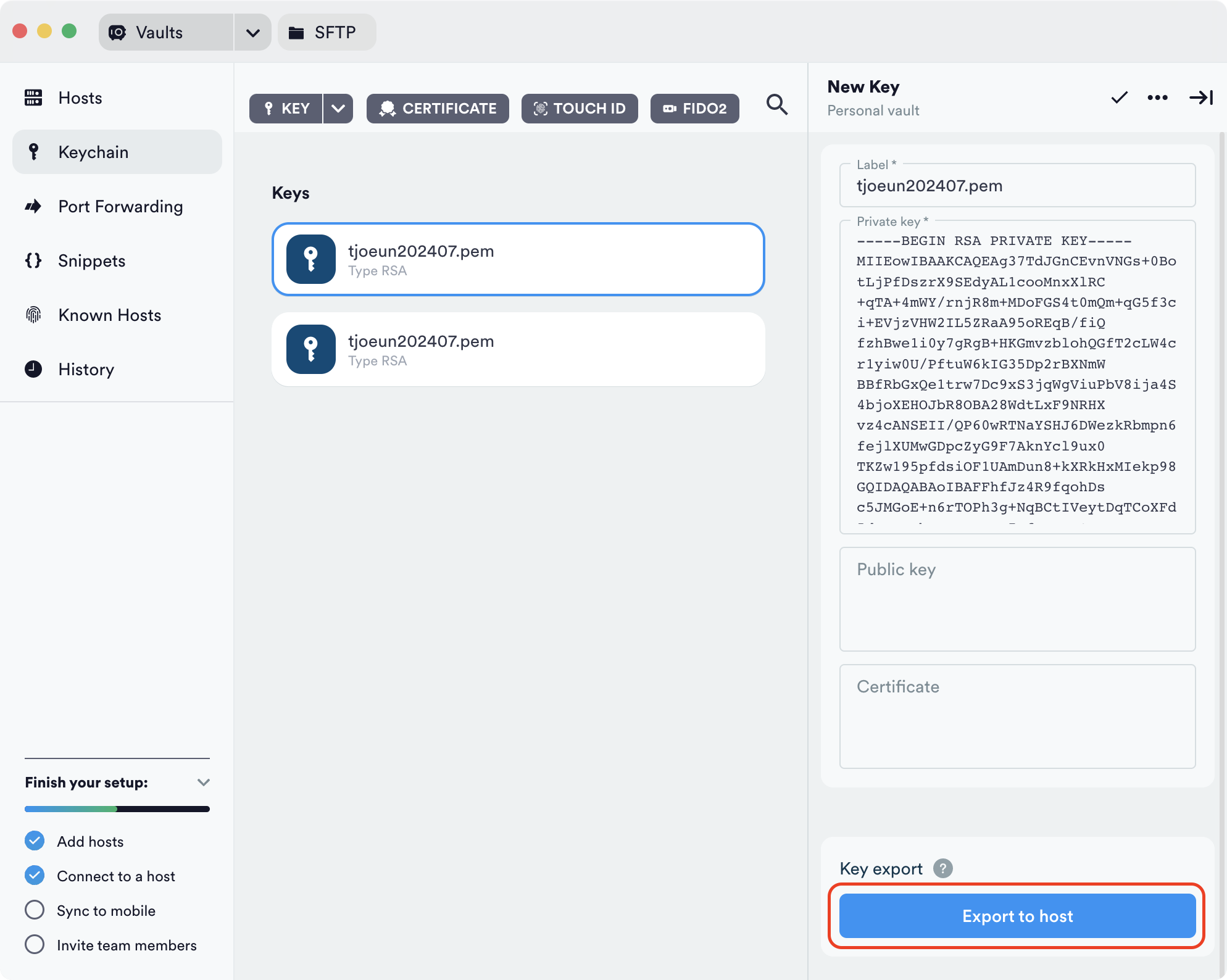Click the checked Add hosts checkbox
Viewport: 1227px width, 980px height.
coord(35,841)
